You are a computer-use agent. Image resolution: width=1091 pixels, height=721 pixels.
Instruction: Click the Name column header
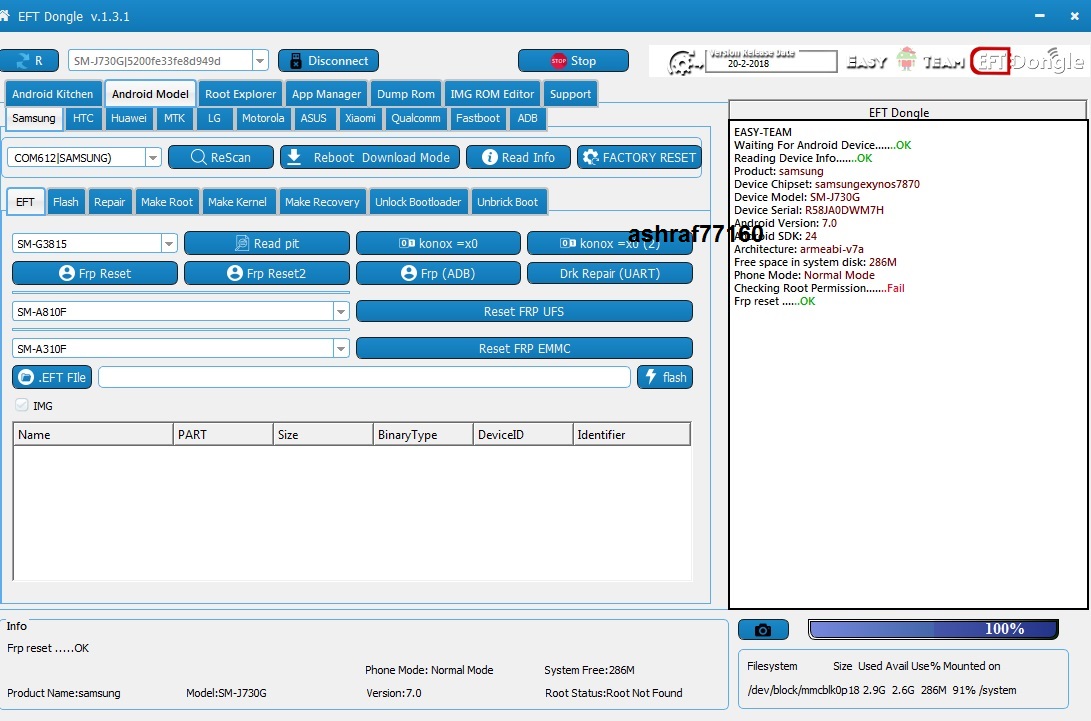point(93,434)
